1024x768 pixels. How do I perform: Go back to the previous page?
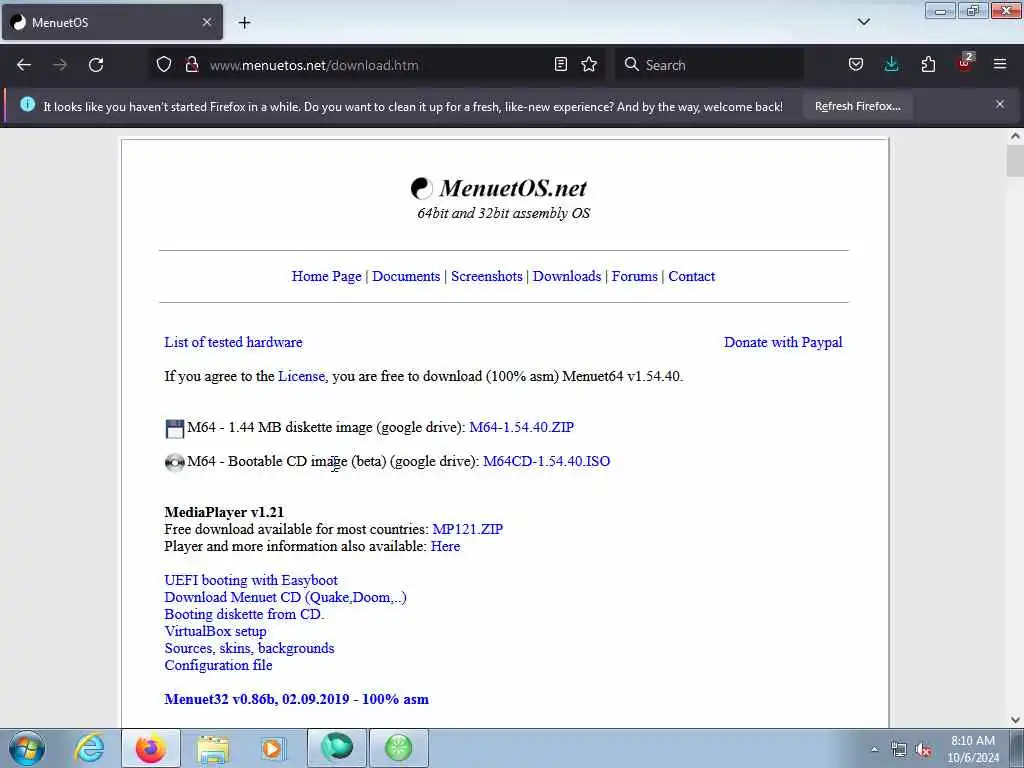[x=24, y=65]
